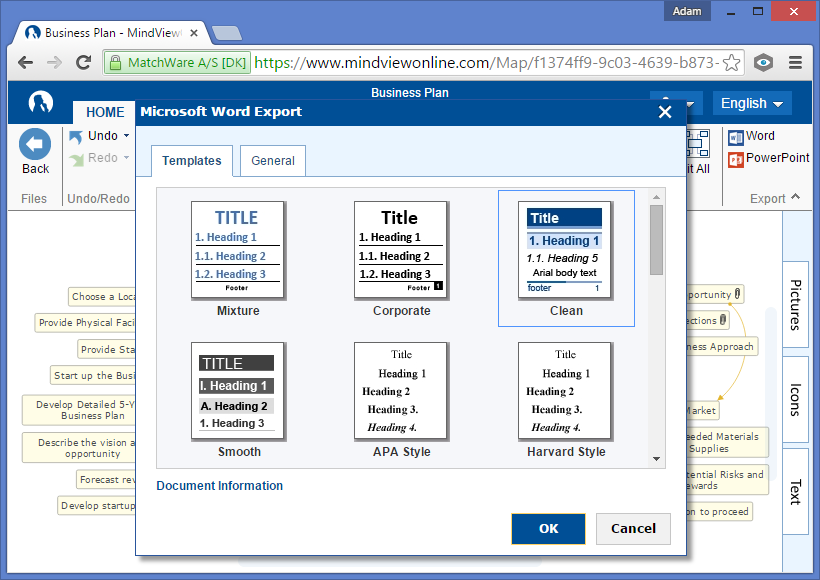The image size is (820, 580).
Task: Switch to the General tab
Action: click(x=272, y=161)
